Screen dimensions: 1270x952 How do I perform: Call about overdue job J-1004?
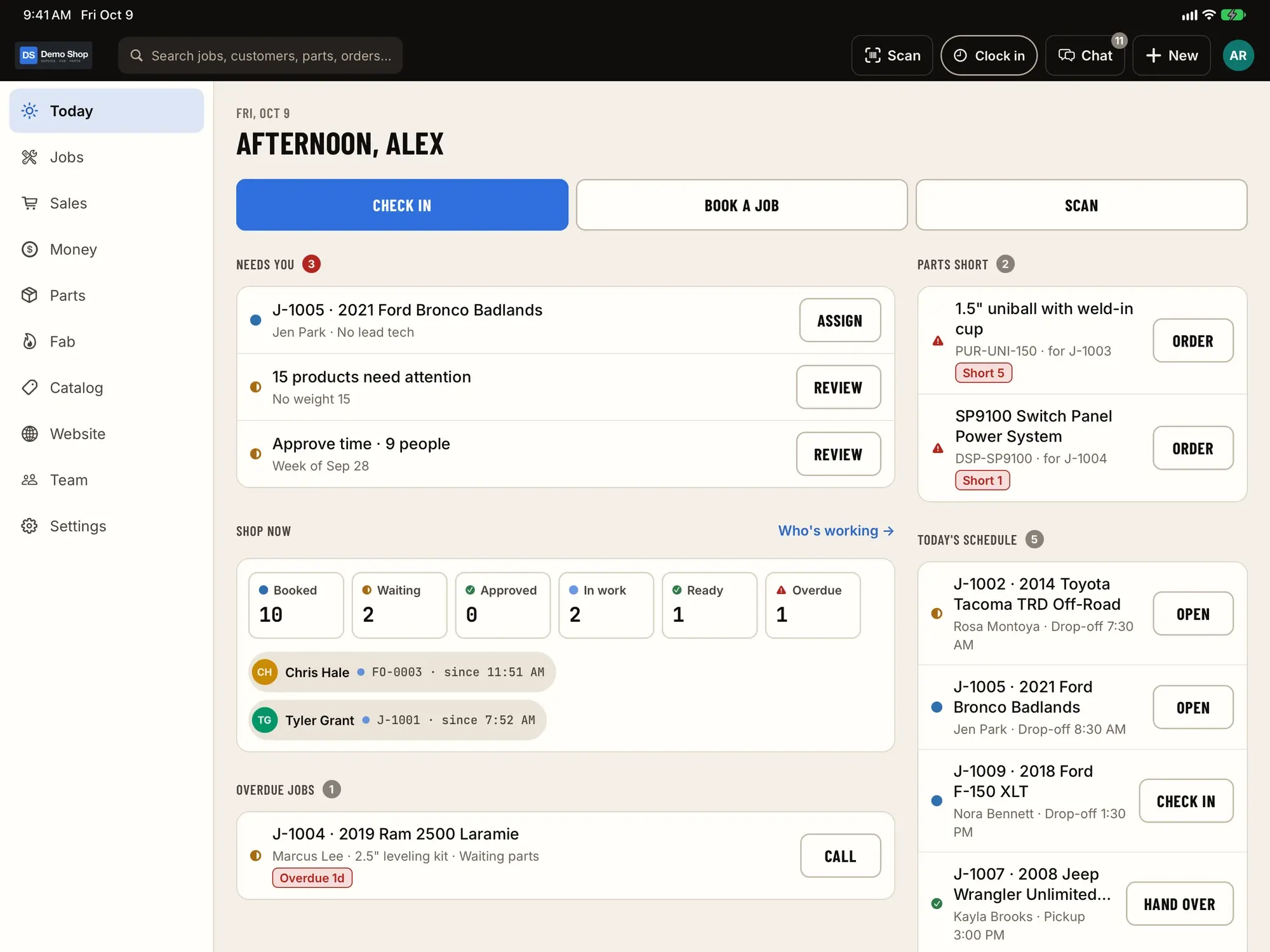tap(840, 856)
